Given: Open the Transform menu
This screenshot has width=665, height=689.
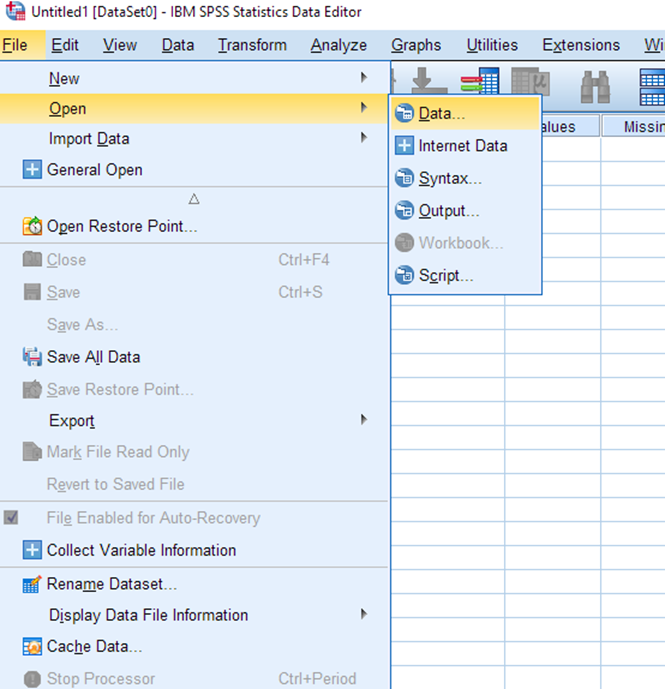Looking at the screenshot, I should [x=253, y=45].
